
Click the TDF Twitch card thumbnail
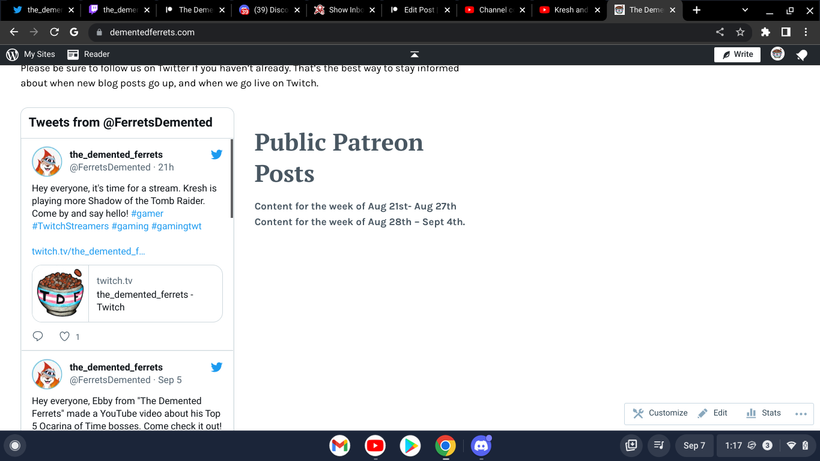pyautogui.click(x=60, y=293)
